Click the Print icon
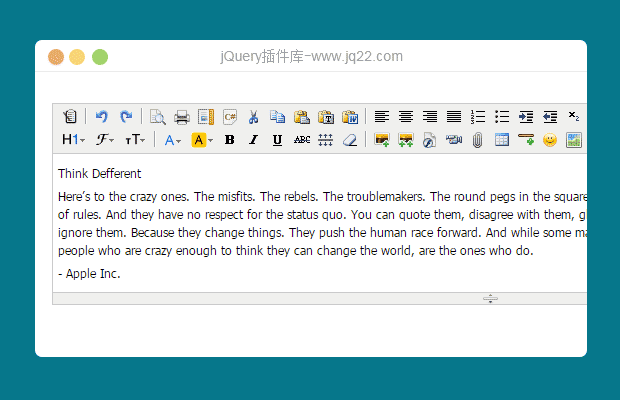This screenshot has height=400, width=620. (x=181, y=117)
